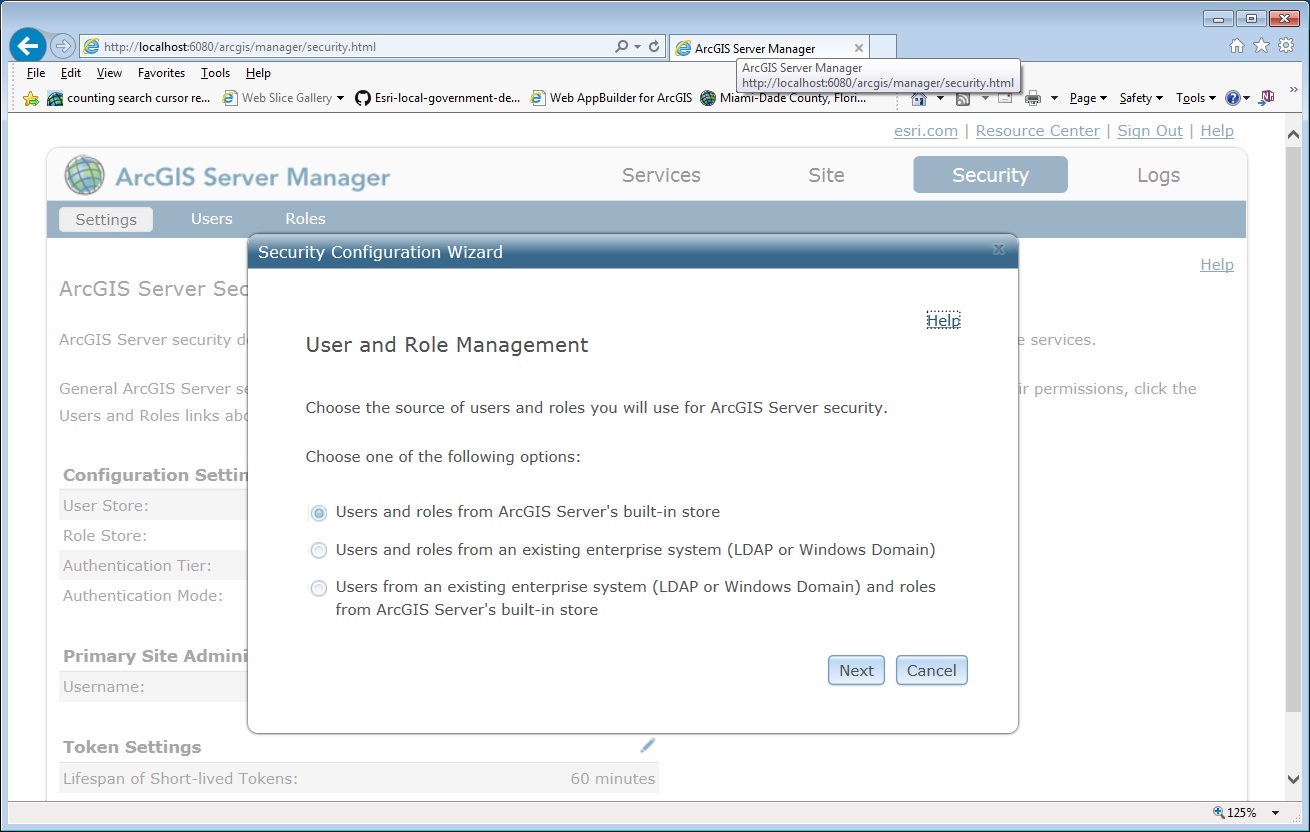
Task: Switch to the Logs tab
Action: 1158,175
